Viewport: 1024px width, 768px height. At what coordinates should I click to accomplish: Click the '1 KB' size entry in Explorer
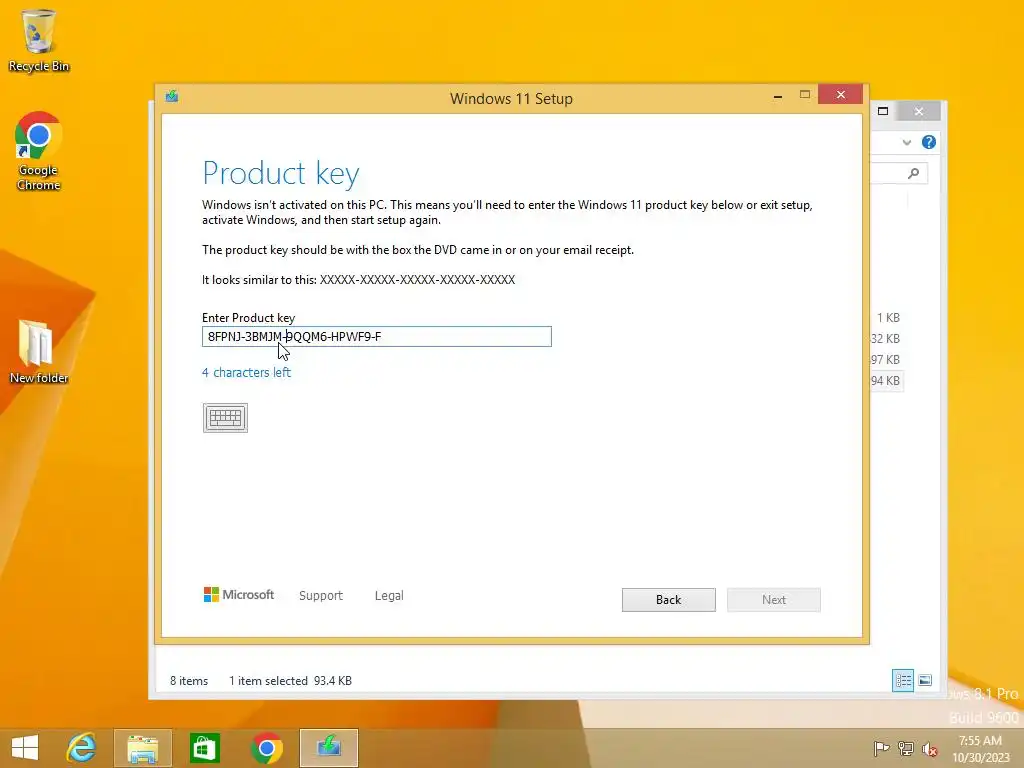coord(888,318)
